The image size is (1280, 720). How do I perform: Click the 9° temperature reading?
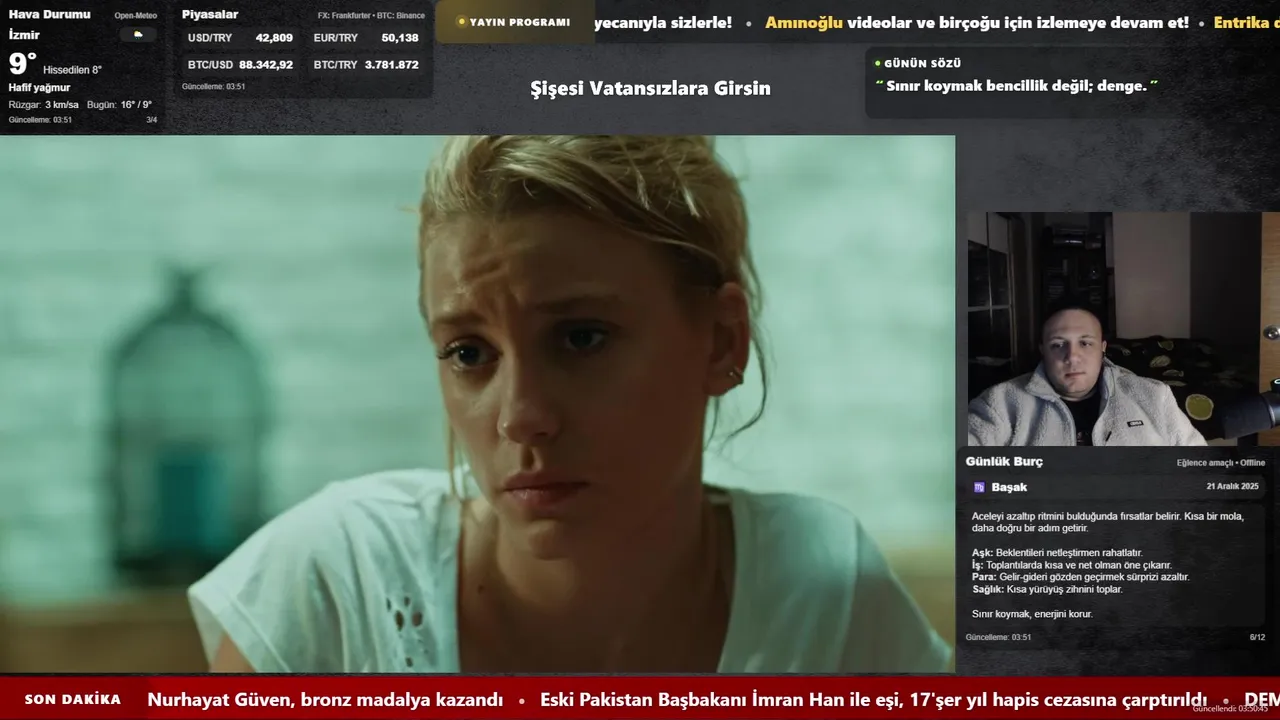pos(22,64)
